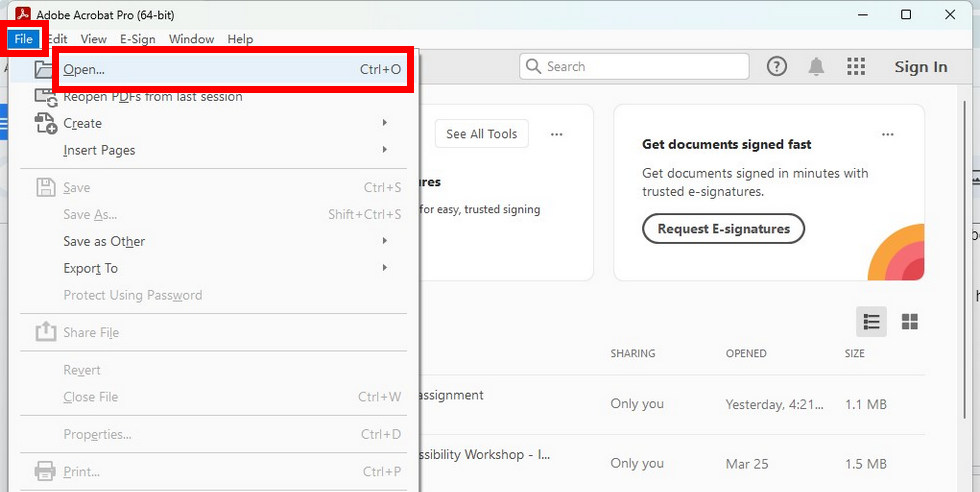
Task: Open ellipsis on Get documents signed card
Action: 888,134
